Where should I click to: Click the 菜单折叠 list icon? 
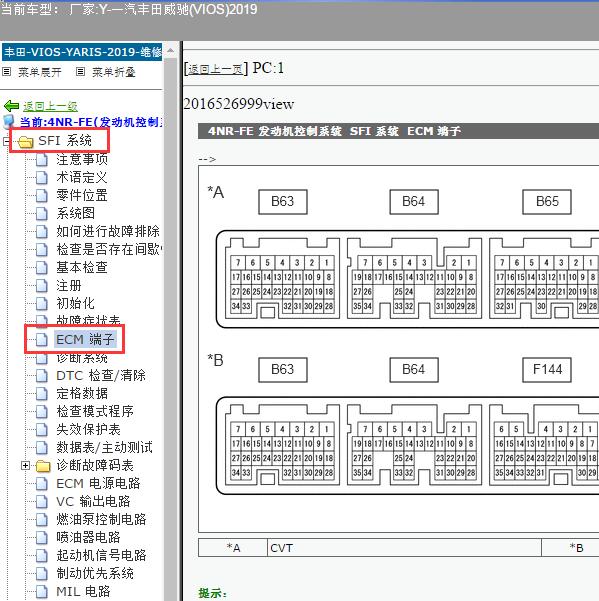[x=80, y=72]
